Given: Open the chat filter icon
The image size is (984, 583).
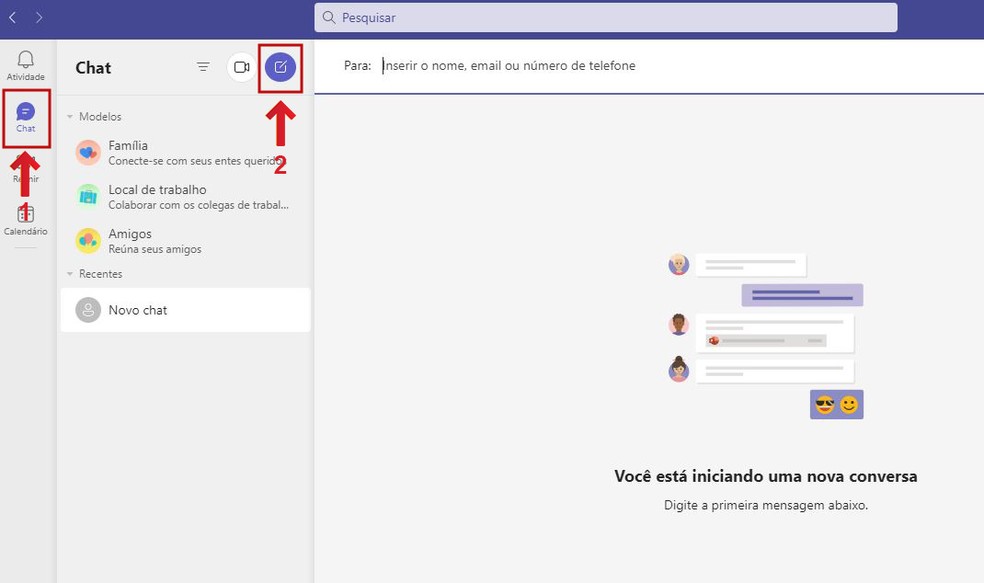Looking at the screenshot, I should [203, 67].
